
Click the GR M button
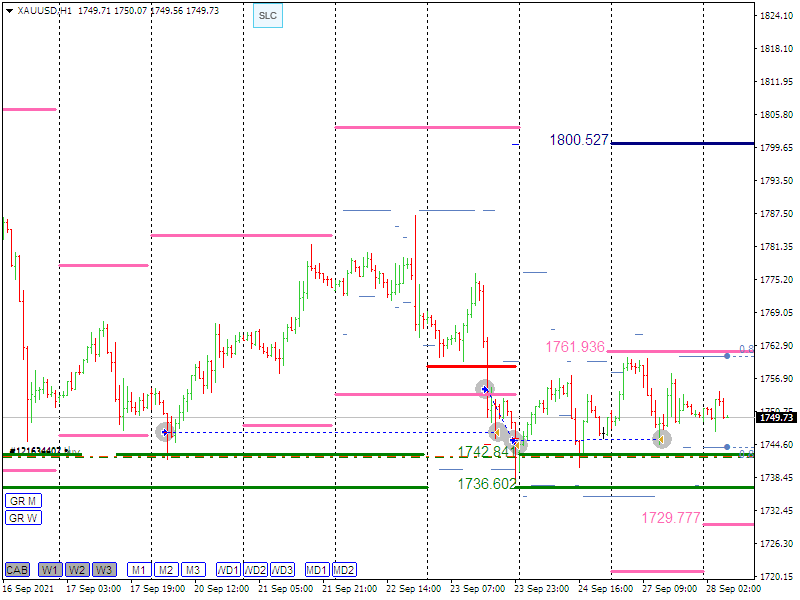tap(22, 500)
